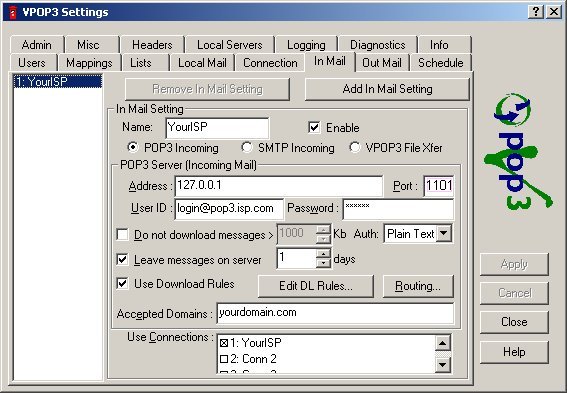Click the title bar question mark help button
Screen dimensions: 567x393
click(537, 12)
